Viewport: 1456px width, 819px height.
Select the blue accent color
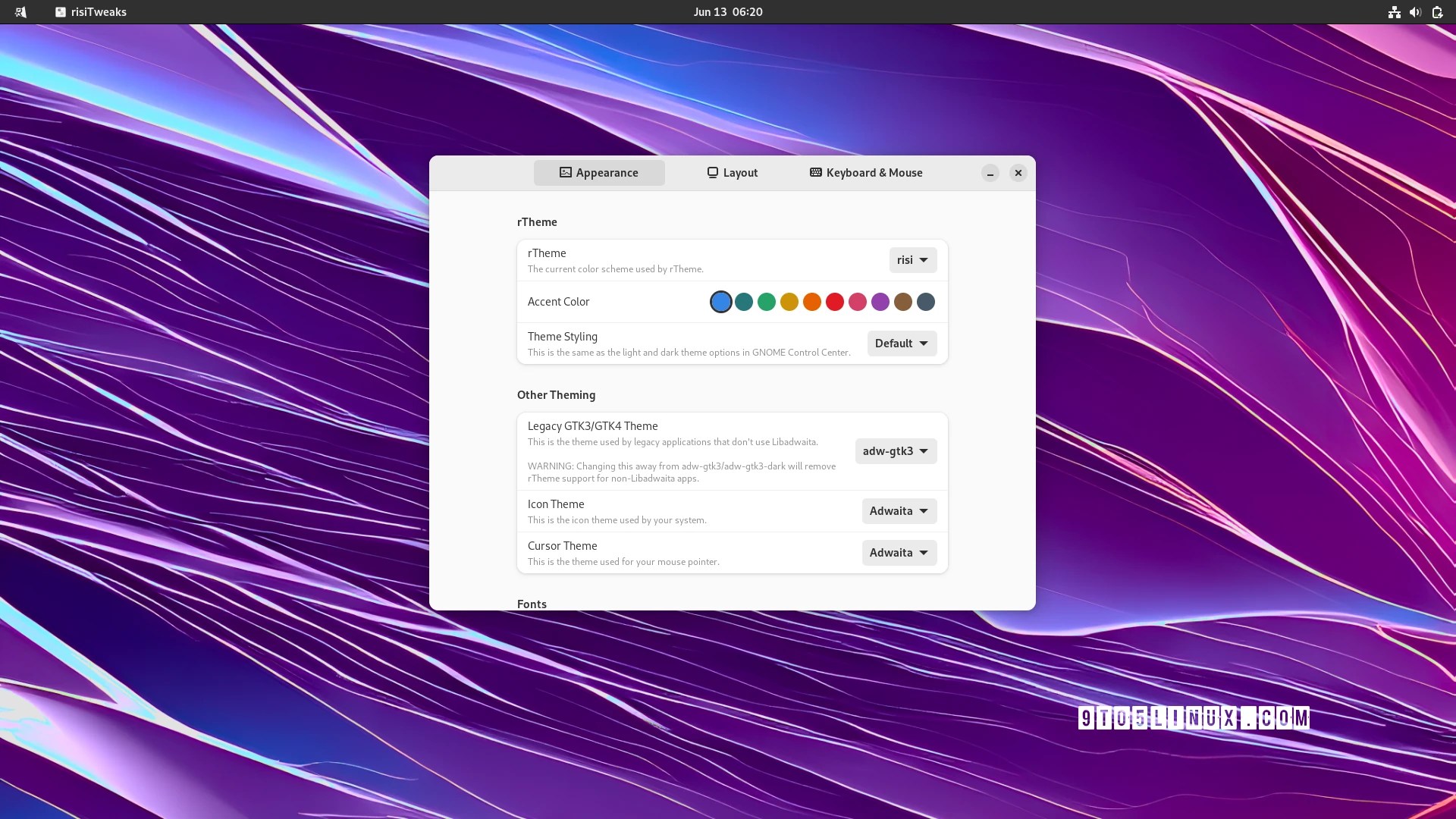tap(720, 302)
